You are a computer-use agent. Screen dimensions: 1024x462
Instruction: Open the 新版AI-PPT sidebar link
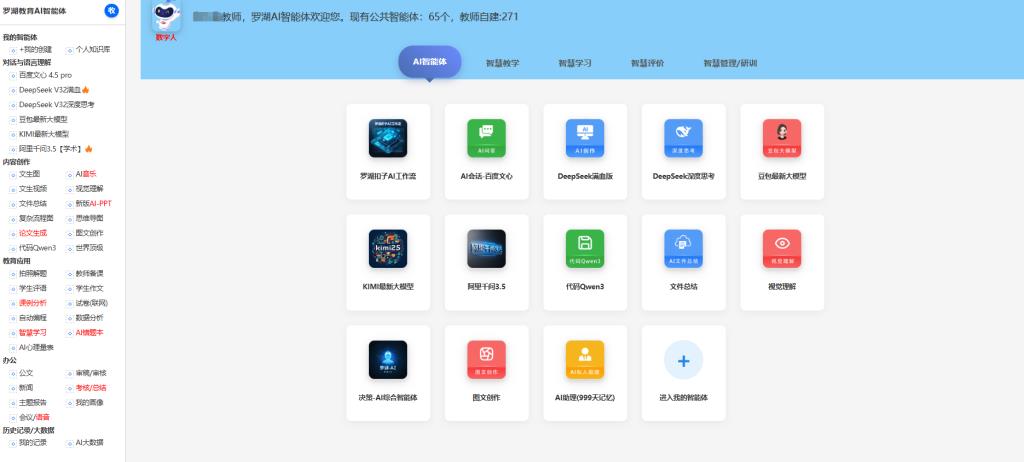coord(93,203)
